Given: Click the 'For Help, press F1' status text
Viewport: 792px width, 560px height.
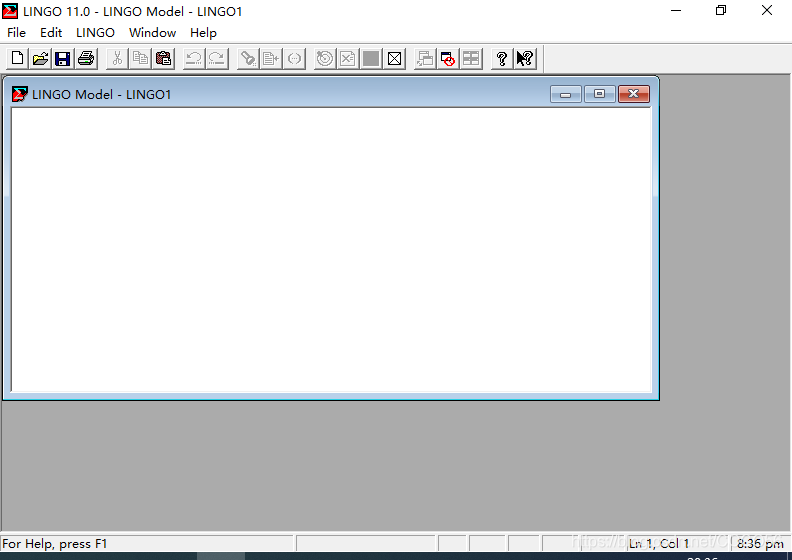Looking at the screenshot, I should [55, 544].
